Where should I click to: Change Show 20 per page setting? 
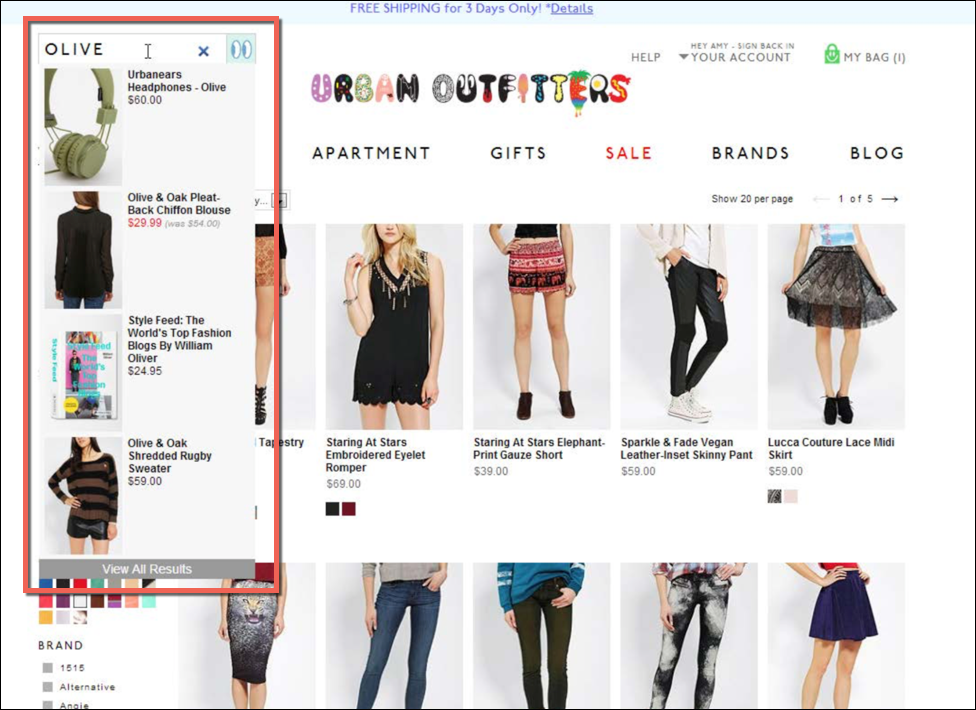click(752, 199)
